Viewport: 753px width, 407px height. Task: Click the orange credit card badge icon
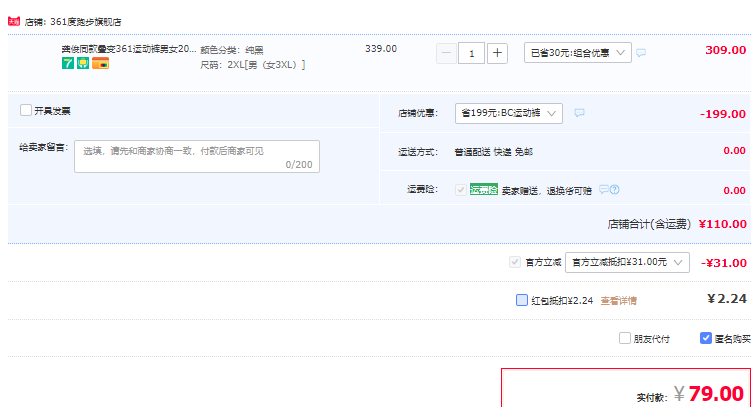tap(100, 63)
